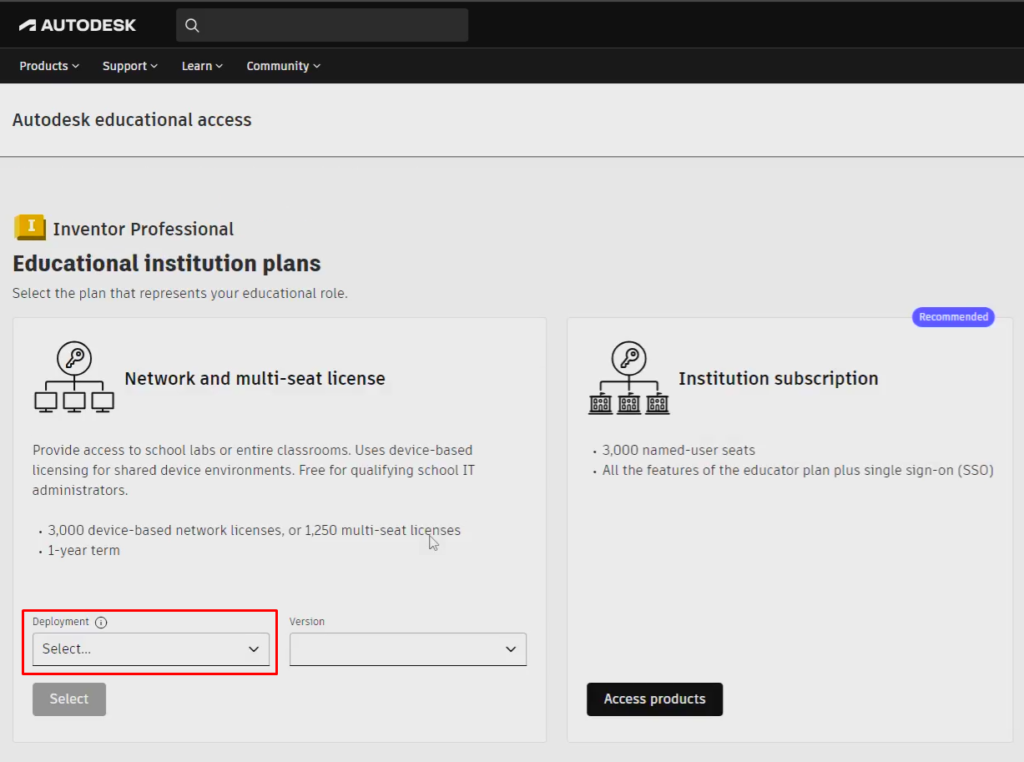This screenshot has height=762, width=1024.
Task: Expand the Support menu
Action: pyautogui.click(x=130, y=66)
